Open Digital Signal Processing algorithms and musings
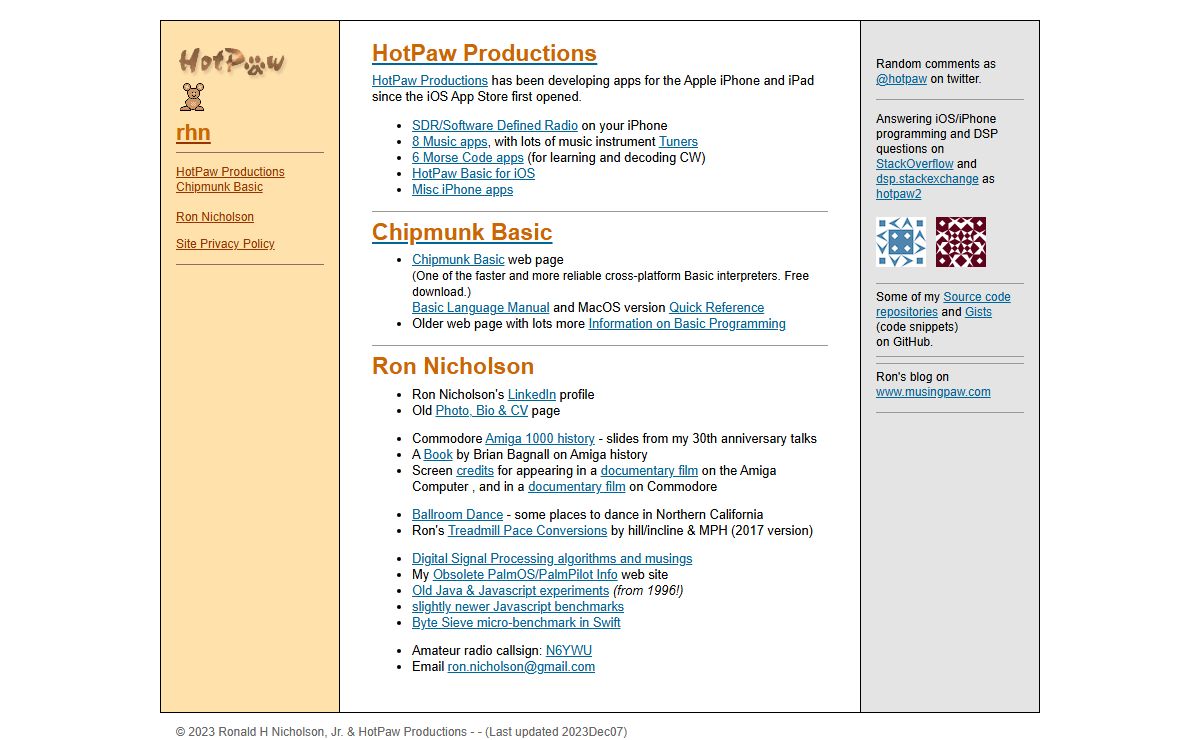Viewport: 1200px width, 740px height. pos(552,559)
